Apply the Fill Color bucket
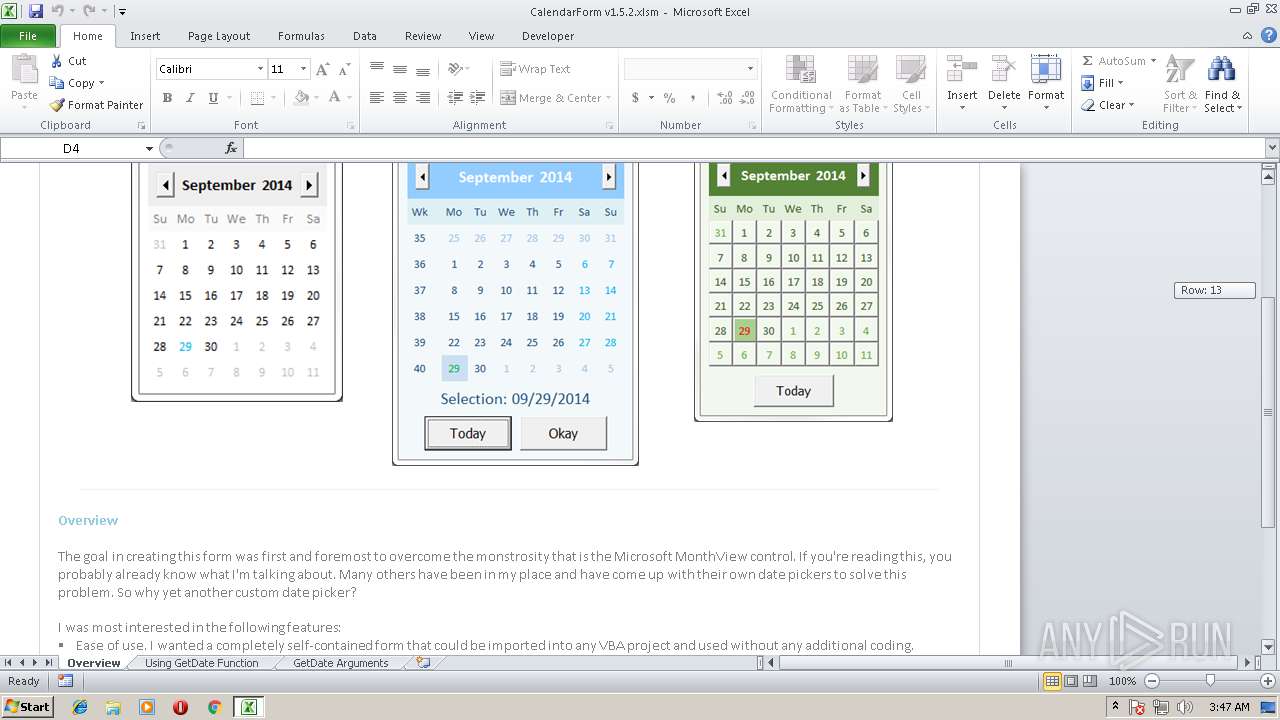 [x=301, y=98]
